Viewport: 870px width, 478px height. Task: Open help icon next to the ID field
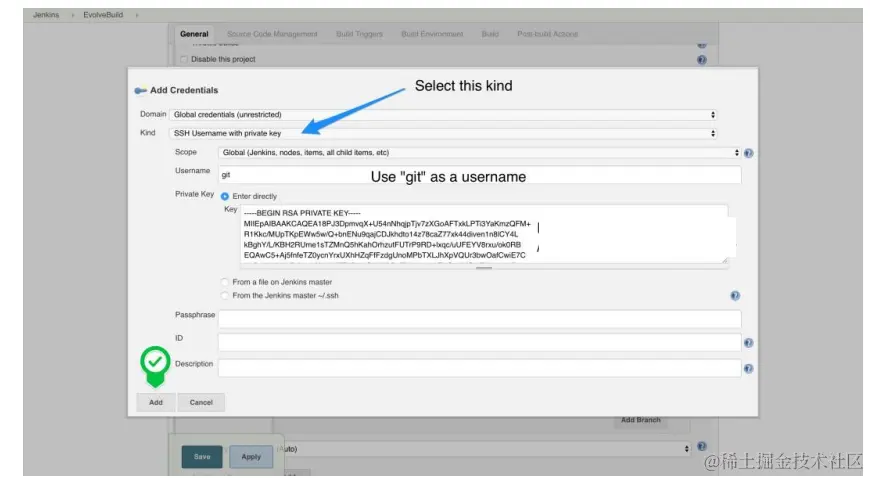coord(748,343)
